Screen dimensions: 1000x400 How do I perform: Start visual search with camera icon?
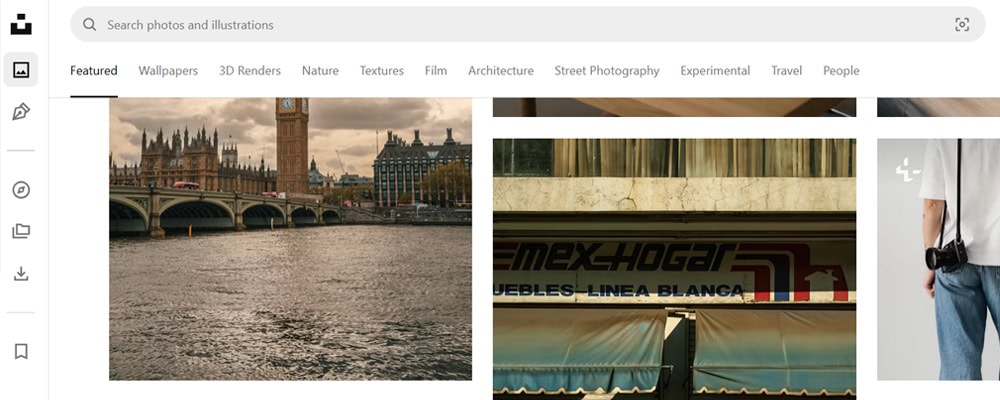(x=962, y=25)
